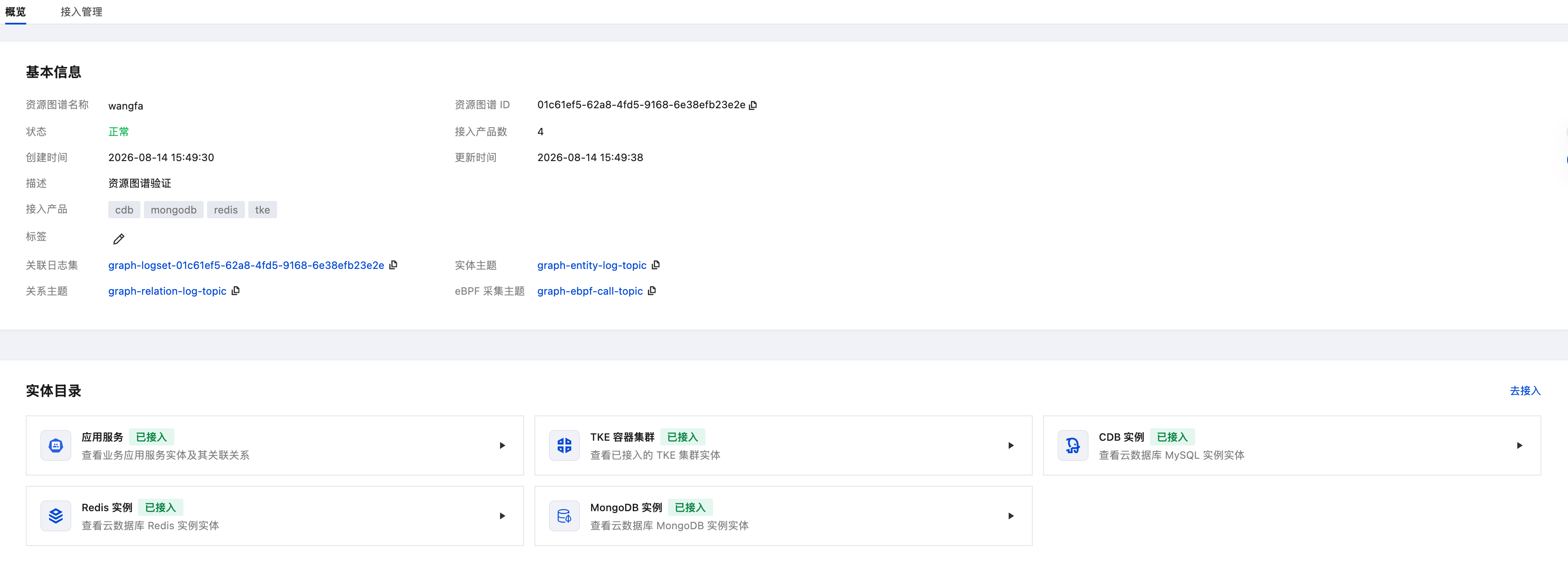This screenshot has height=561, width=1568.
Task: Open the graph-logset log set link
Action: (x=246, y=265)
